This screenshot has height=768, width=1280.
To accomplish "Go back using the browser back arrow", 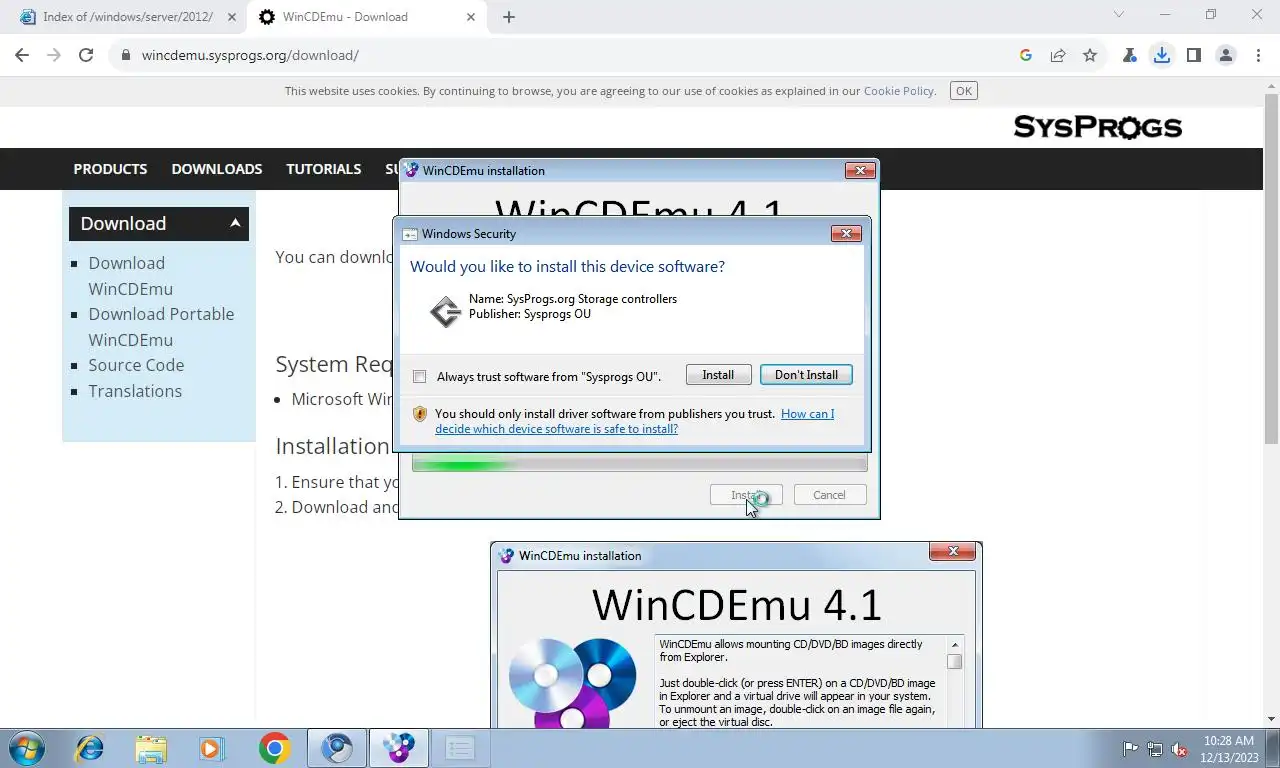I will [x=22, y=56].
